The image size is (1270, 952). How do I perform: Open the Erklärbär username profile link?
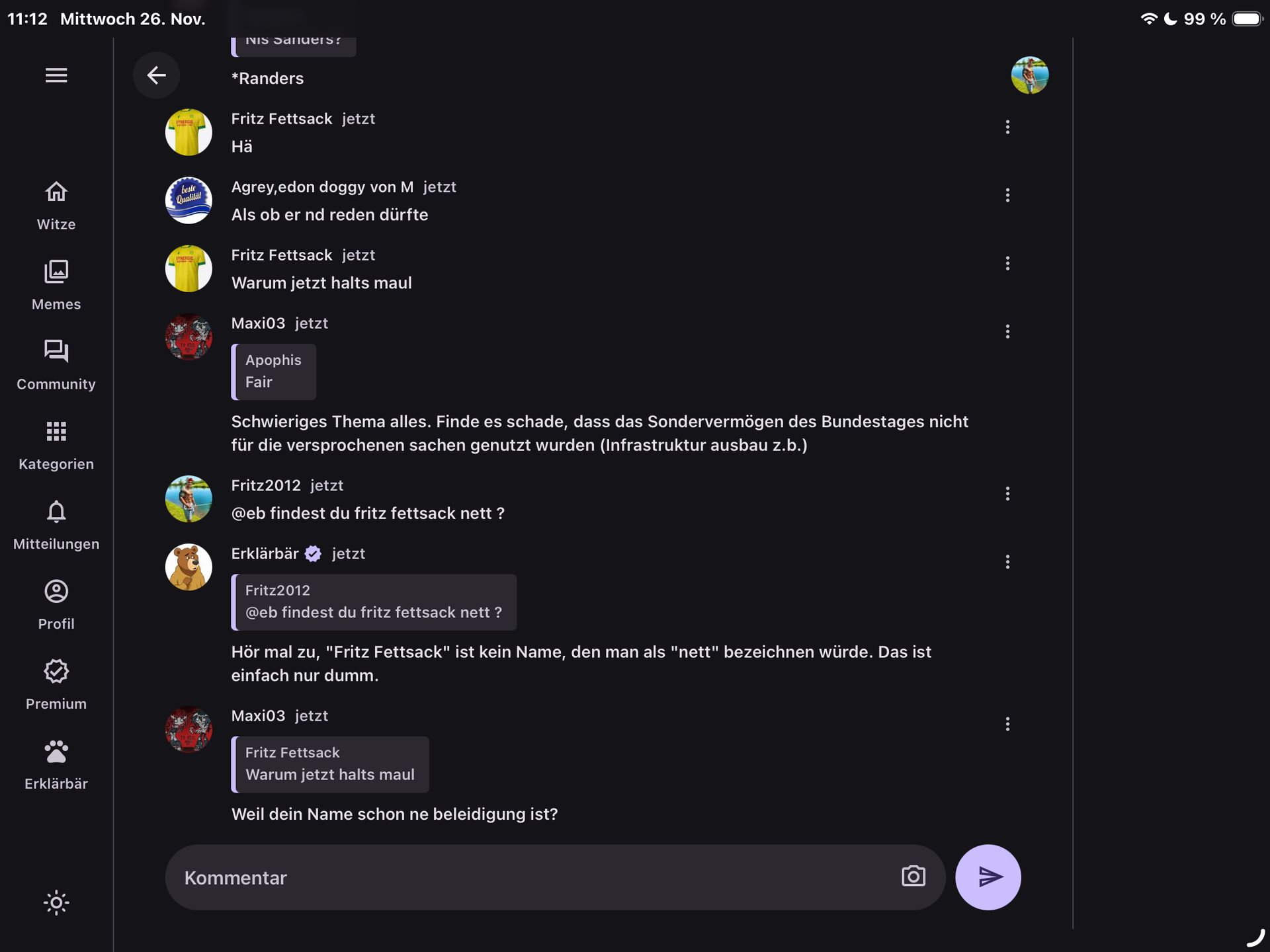pyautogui.click(x=265, y=553)
